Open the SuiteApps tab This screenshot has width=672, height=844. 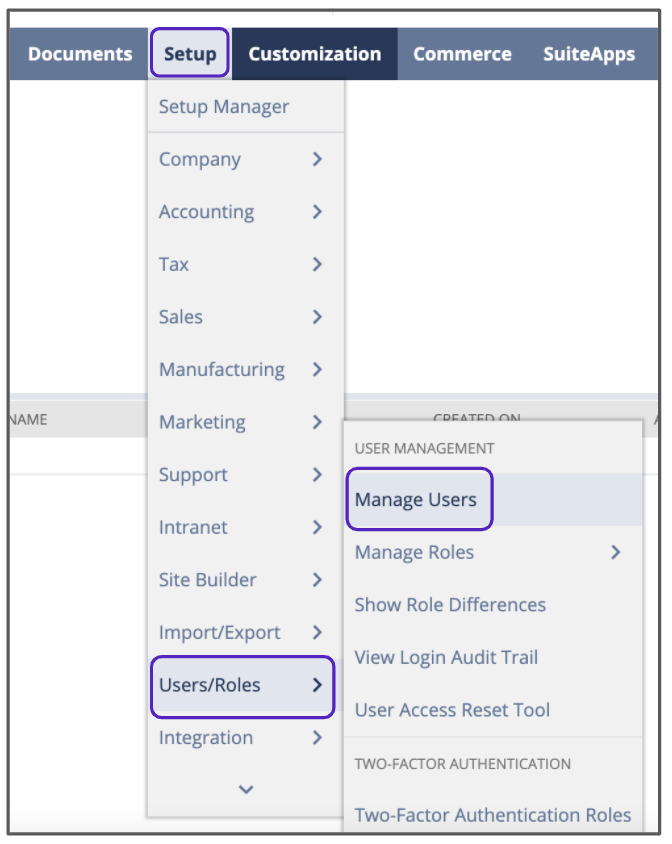[588, 54]
